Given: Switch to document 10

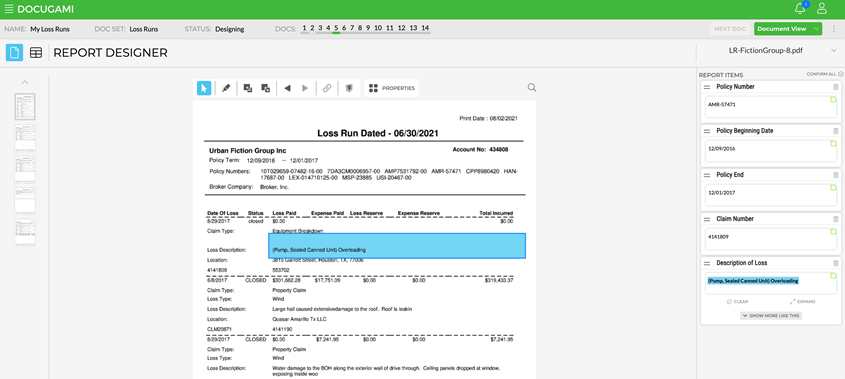Looking at the screenshot, I should pyautogui.click(x=378, y=28).
